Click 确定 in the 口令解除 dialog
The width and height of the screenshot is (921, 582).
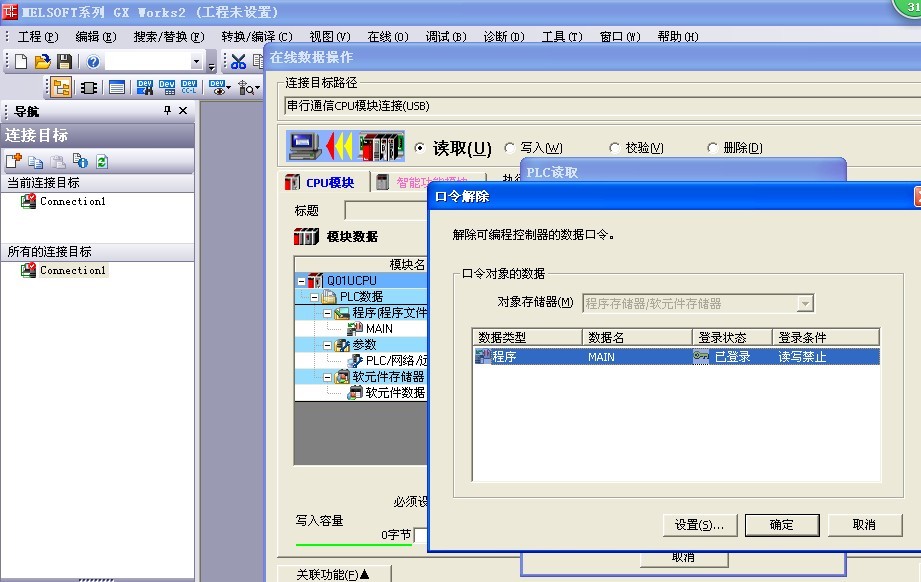(782, 524)
